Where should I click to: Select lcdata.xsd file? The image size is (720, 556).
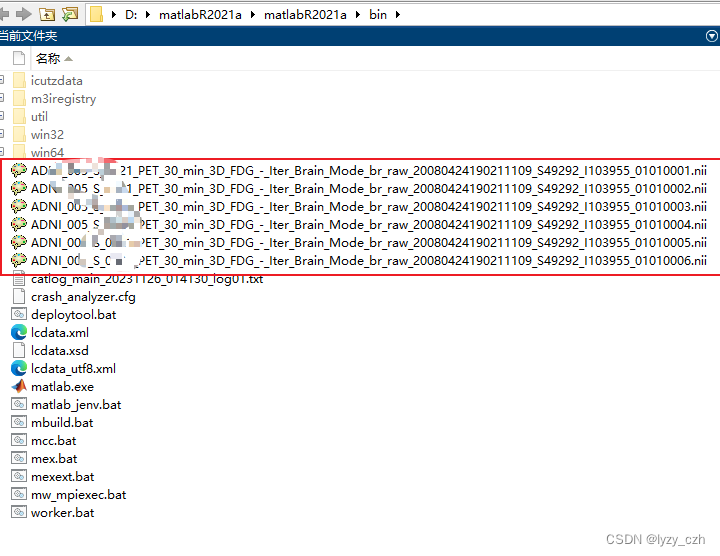click(x=60, y=351)
